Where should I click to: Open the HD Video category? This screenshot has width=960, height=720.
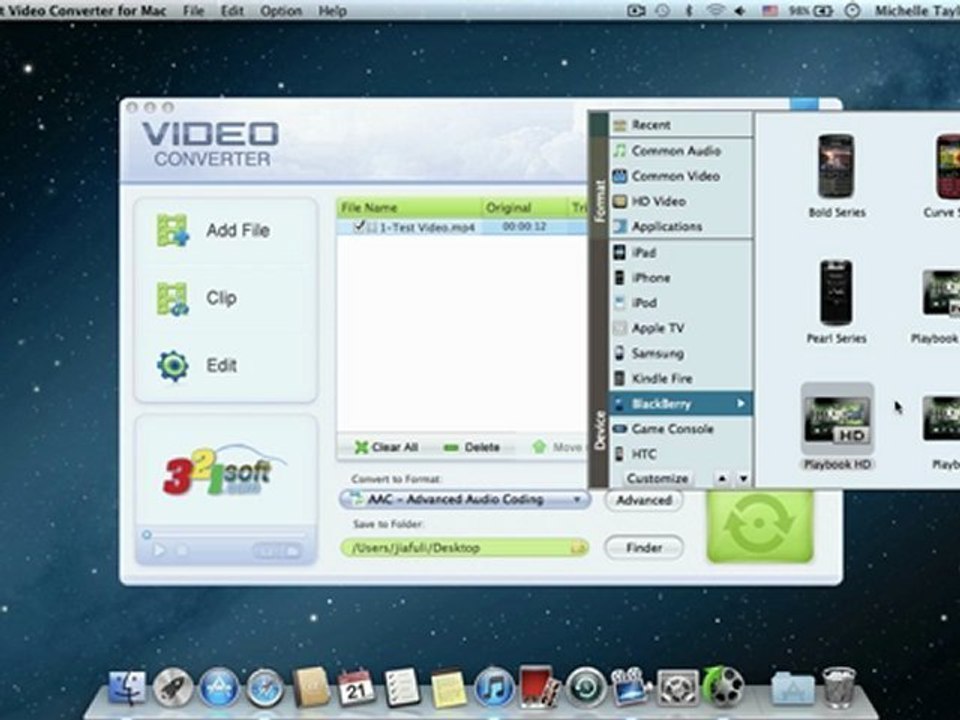pos(681,201)
